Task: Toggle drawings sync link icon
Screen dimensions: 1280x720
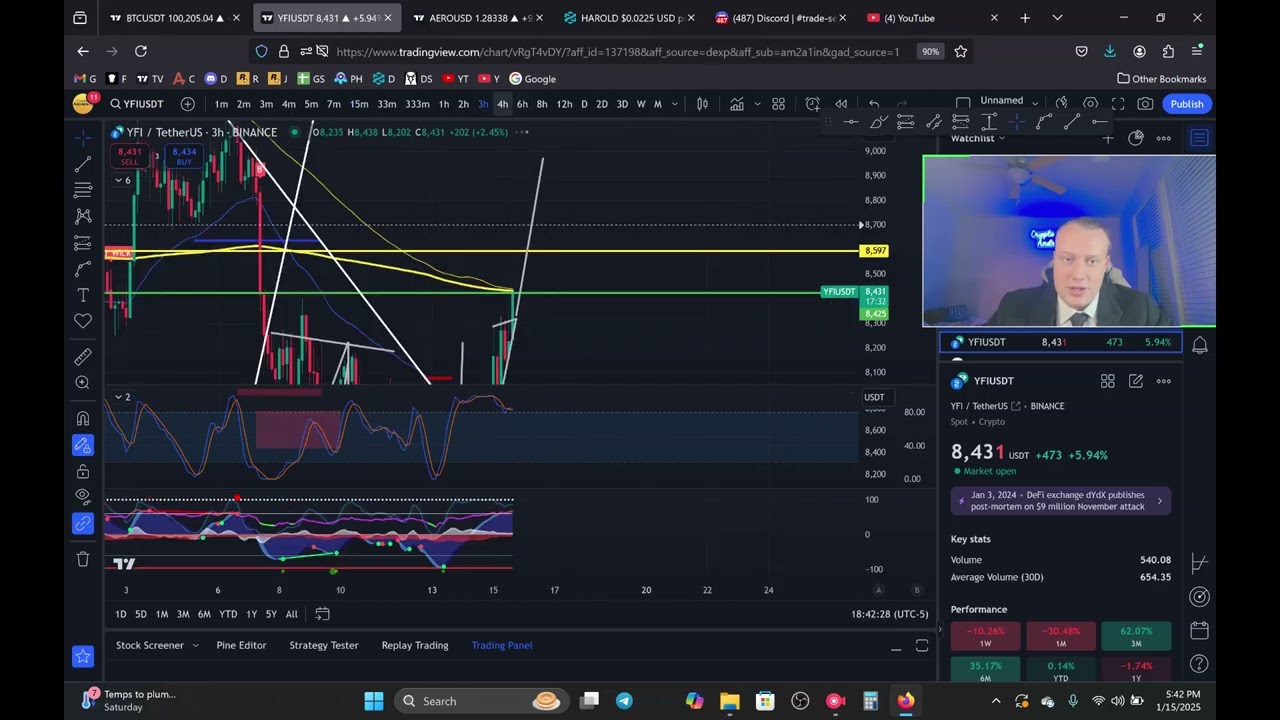Action: pyautogui.click(x=83, y=523)
